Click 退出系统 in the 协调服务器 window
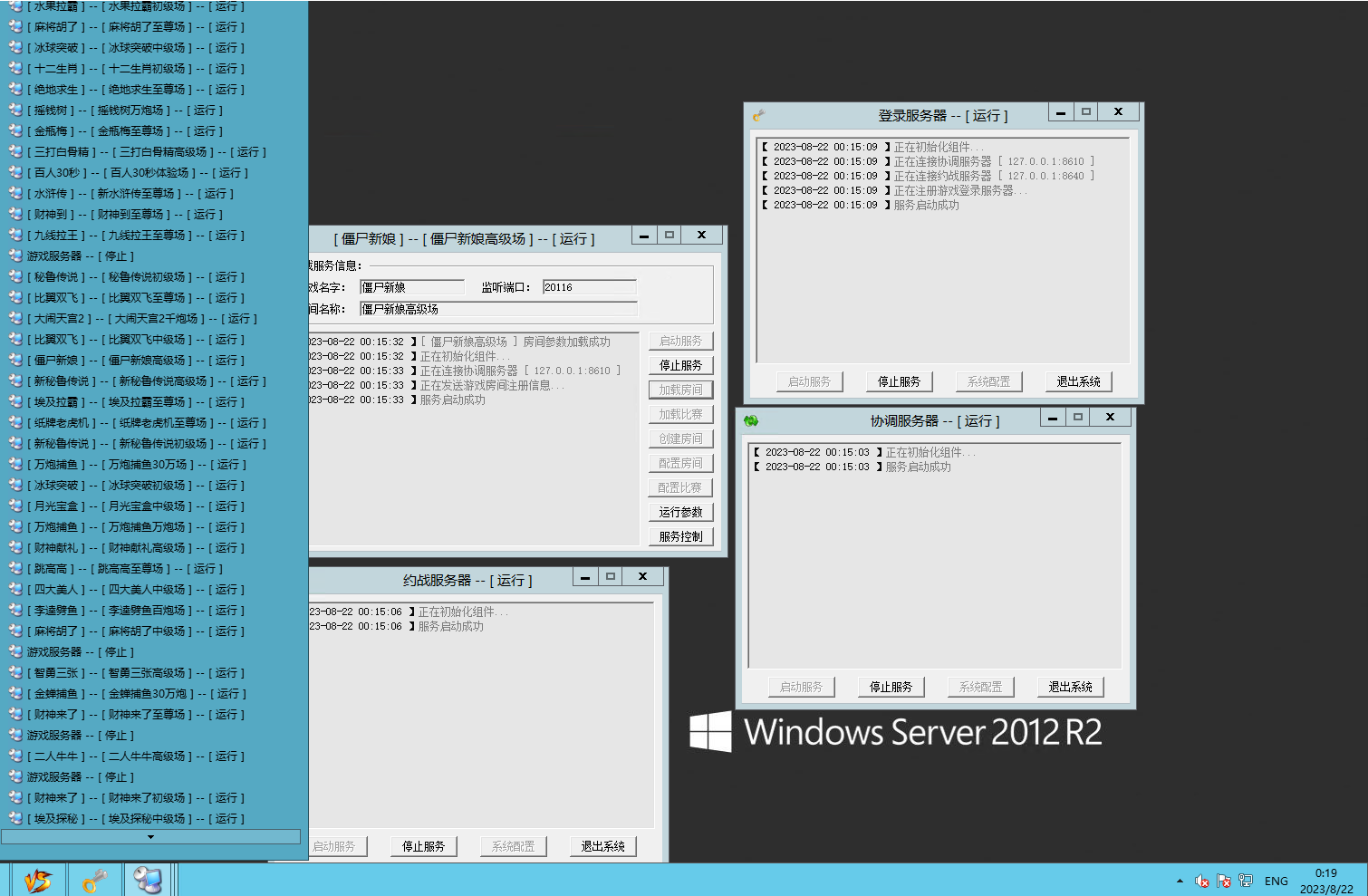The width and height of the screenshot is (1368, 896). (1070, 687)
